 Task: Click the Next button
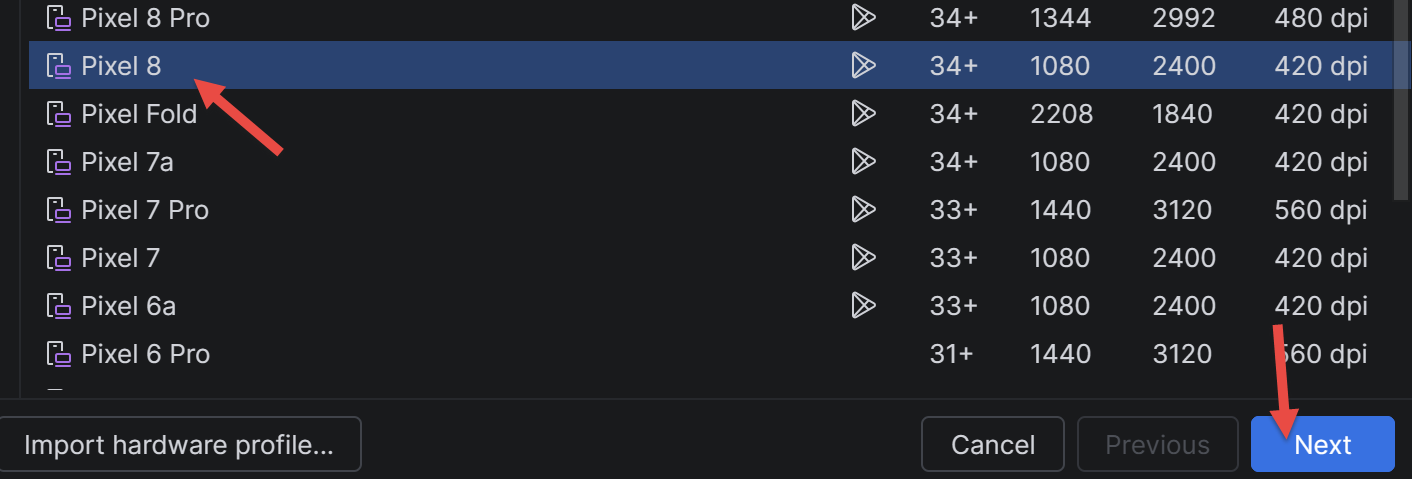(1322, 444)
